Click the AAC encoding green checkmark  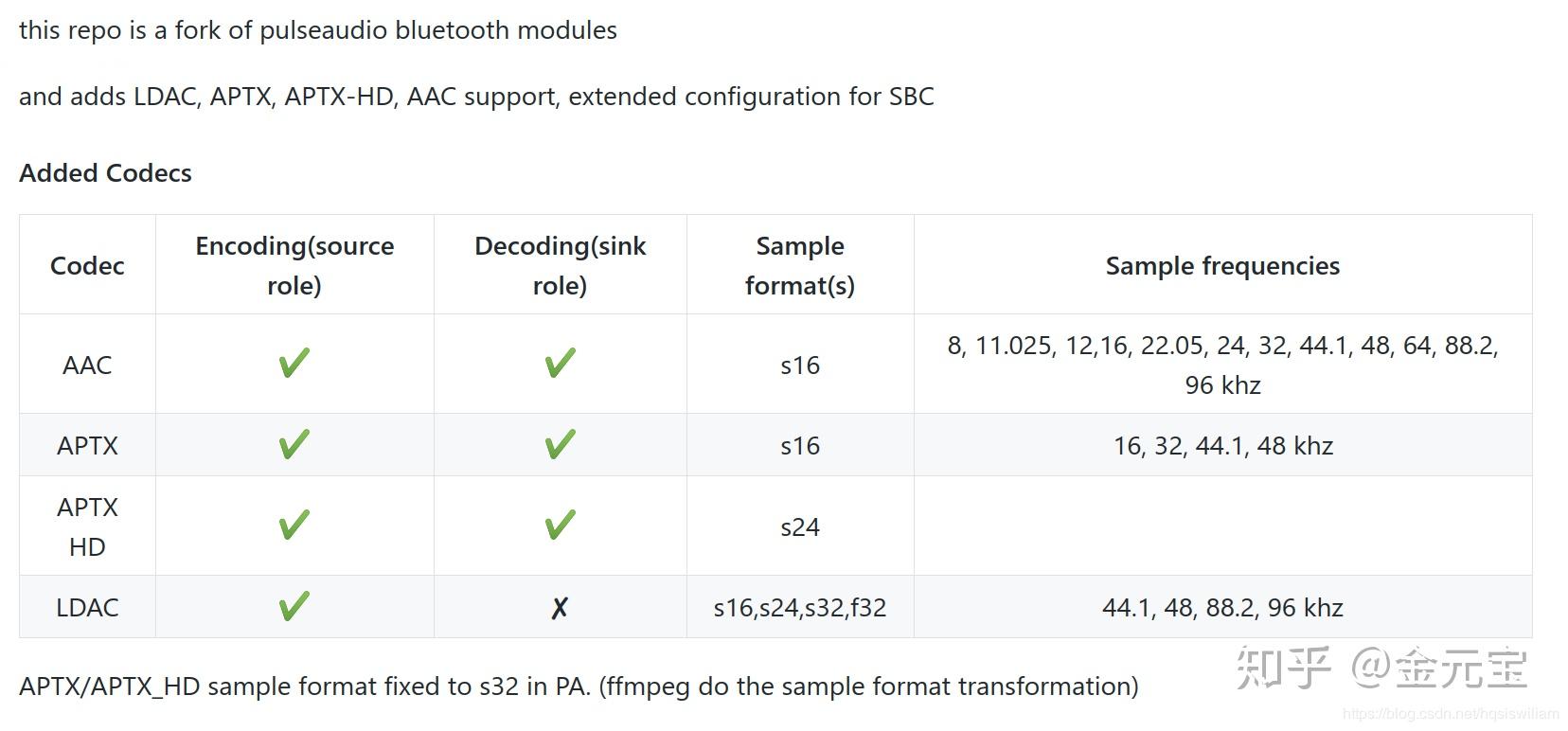click(294, 364)
